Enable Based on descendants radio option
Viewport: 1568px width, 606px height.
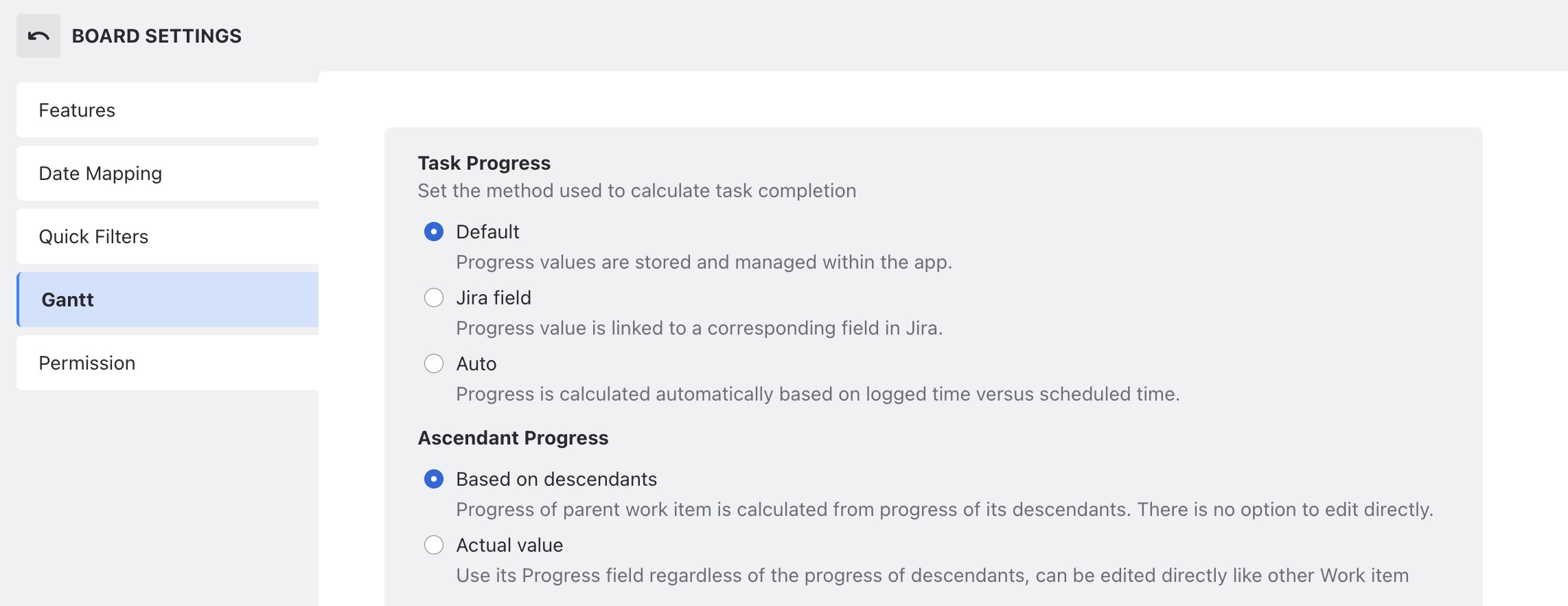pos(434,479)
